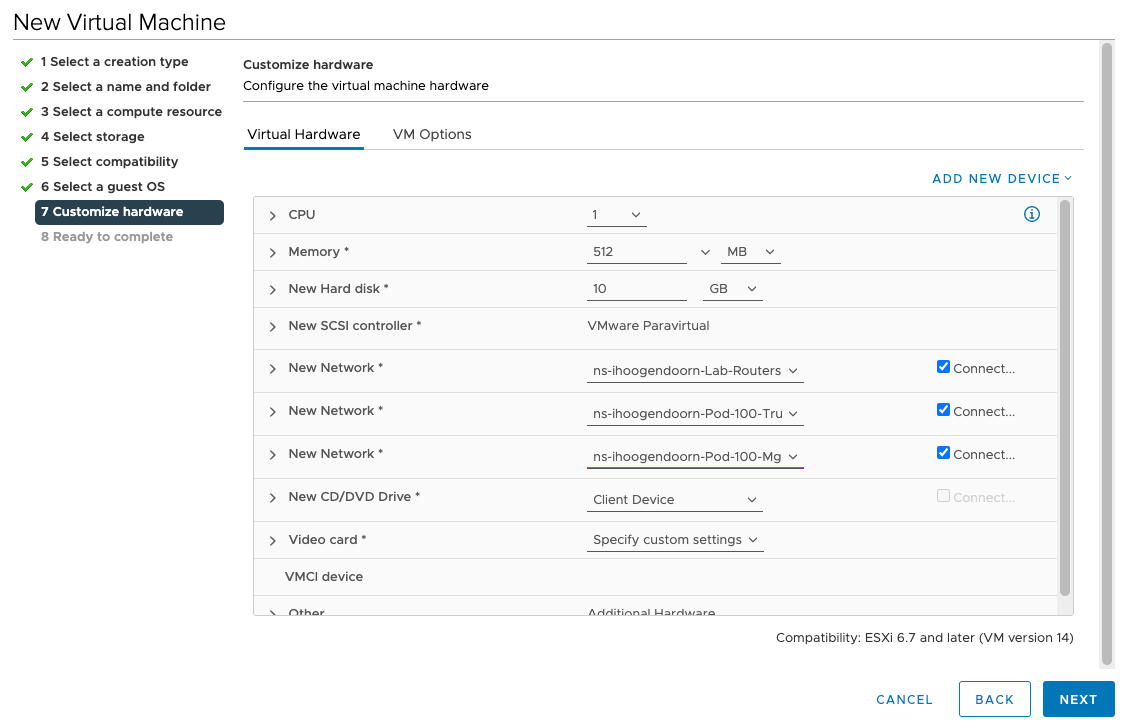Open the ADD NEW DEVICE menu
The height and width of the screenshot is (726, 1126).
pos(1001,179)
